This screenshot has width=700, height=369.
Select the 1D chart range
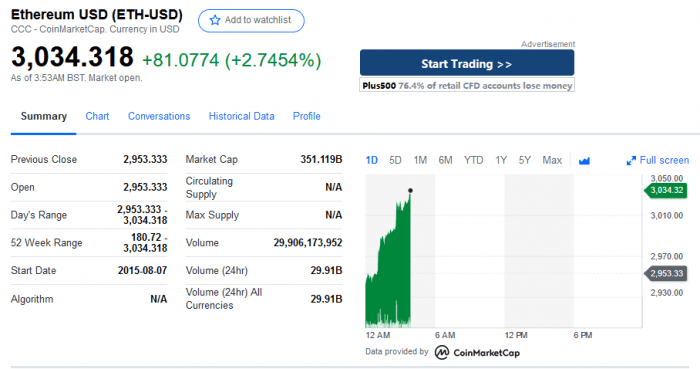[x=371, y=160]
